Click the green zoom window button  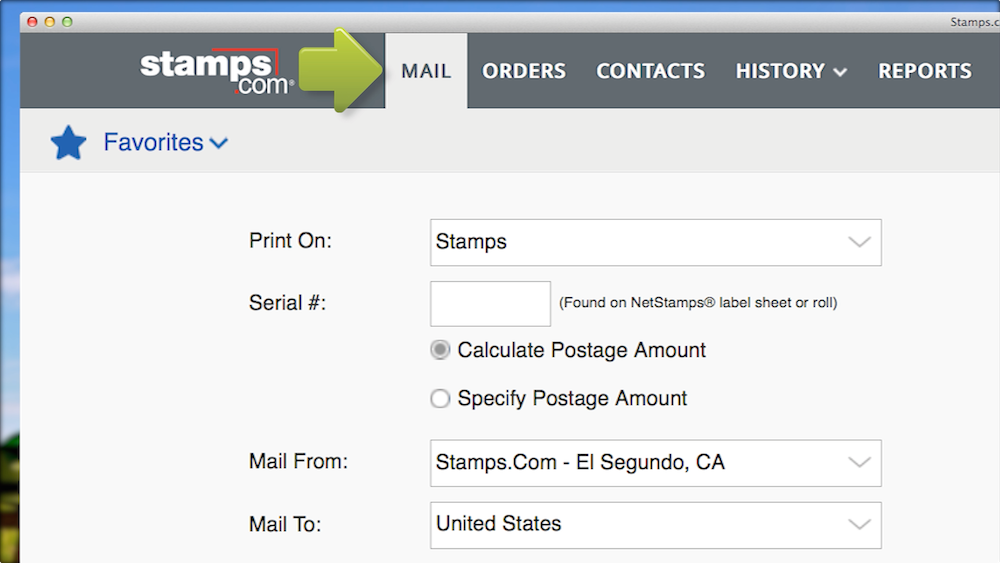[x=66, y=21]
